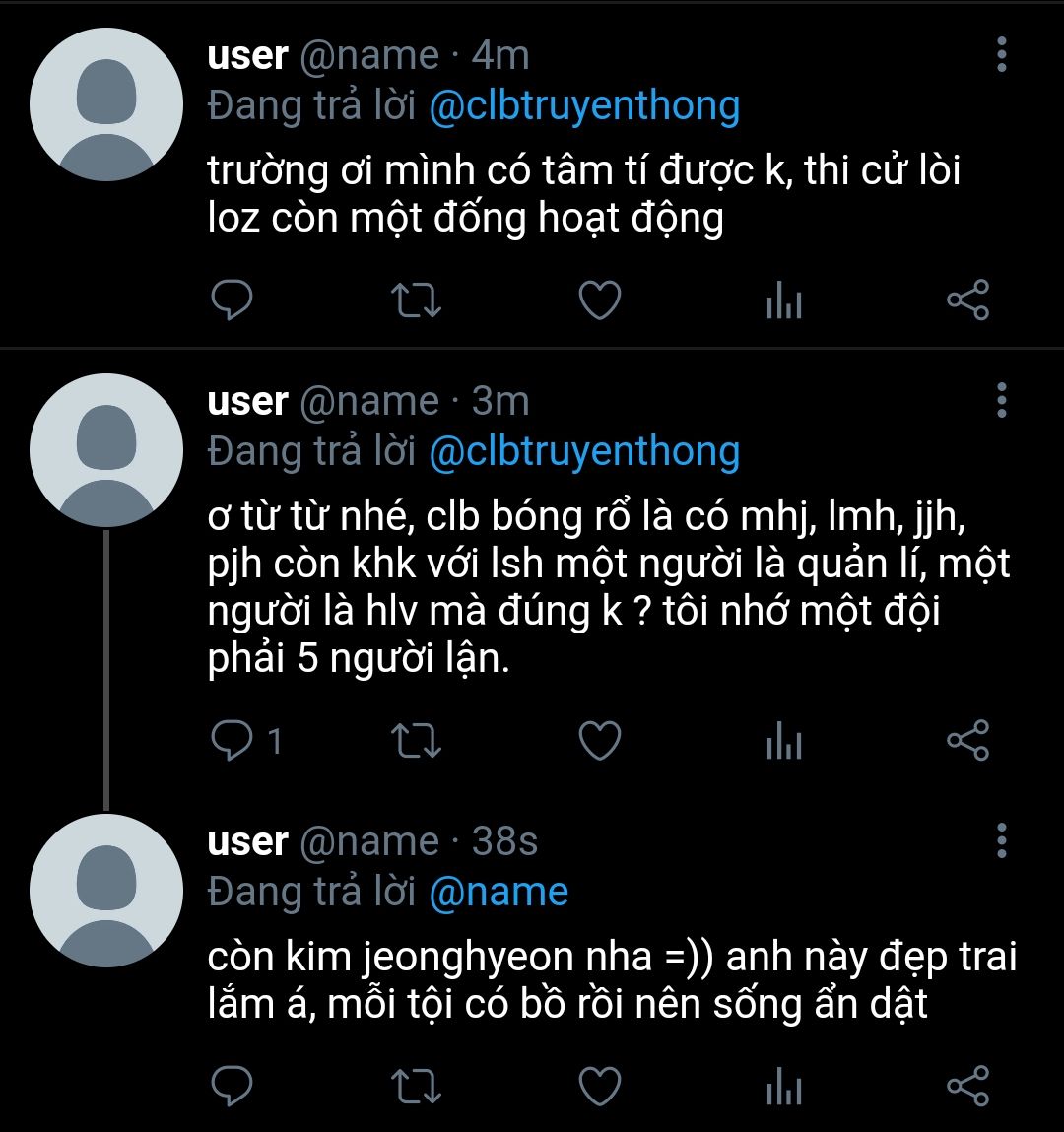Show more options on the 38s tweet
This screenshot has width=1064, height=1132.
1002,841
